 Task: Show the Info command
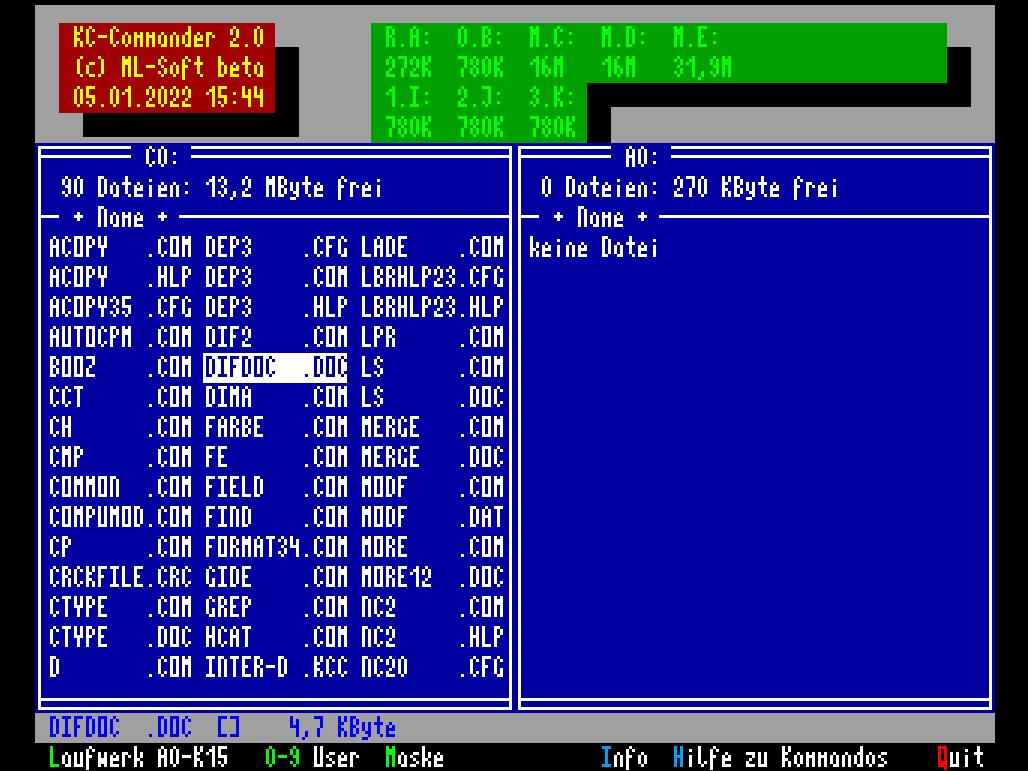tap(624, 757)
